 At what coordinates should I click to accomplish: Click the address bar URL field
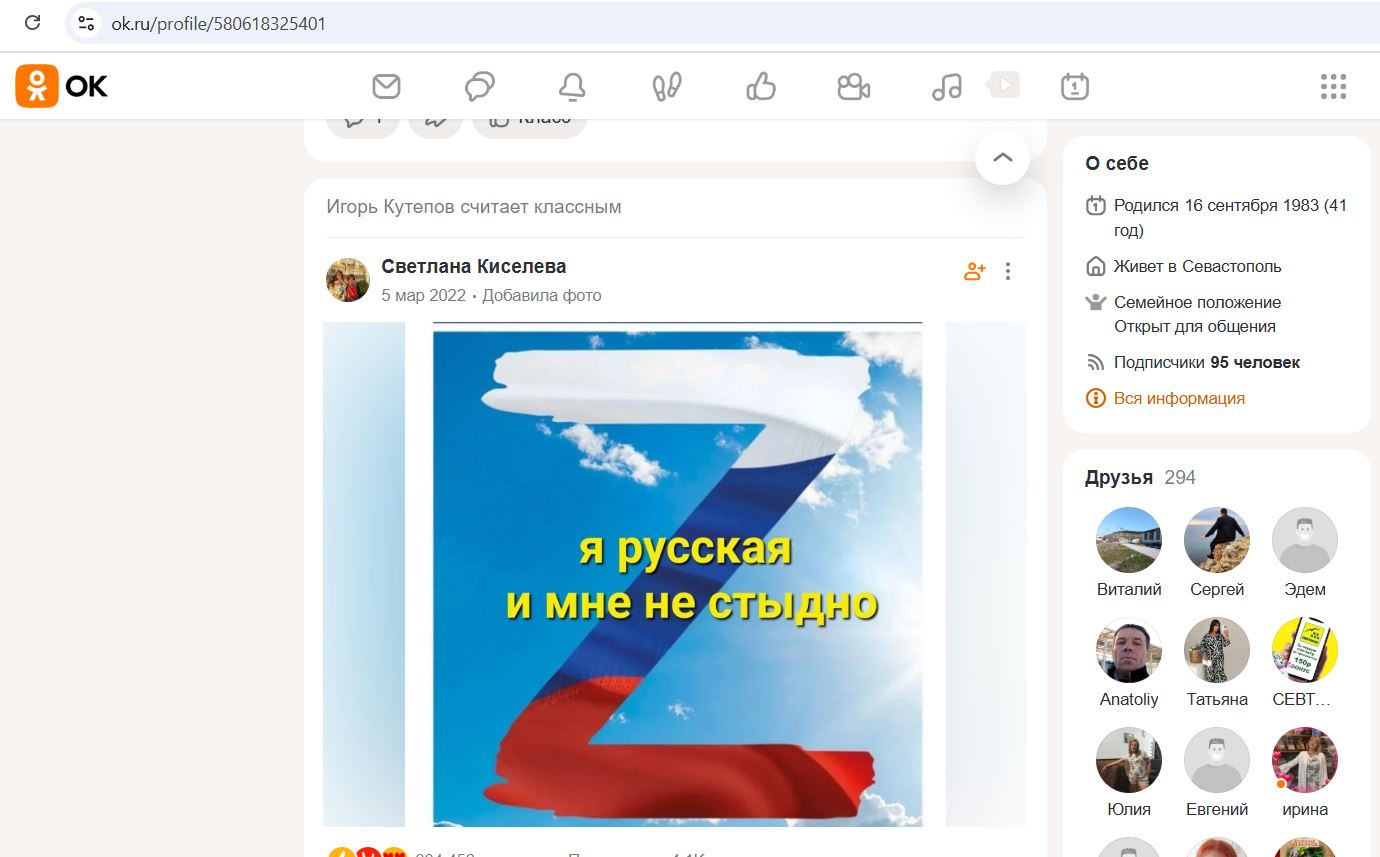coord(720,23)
